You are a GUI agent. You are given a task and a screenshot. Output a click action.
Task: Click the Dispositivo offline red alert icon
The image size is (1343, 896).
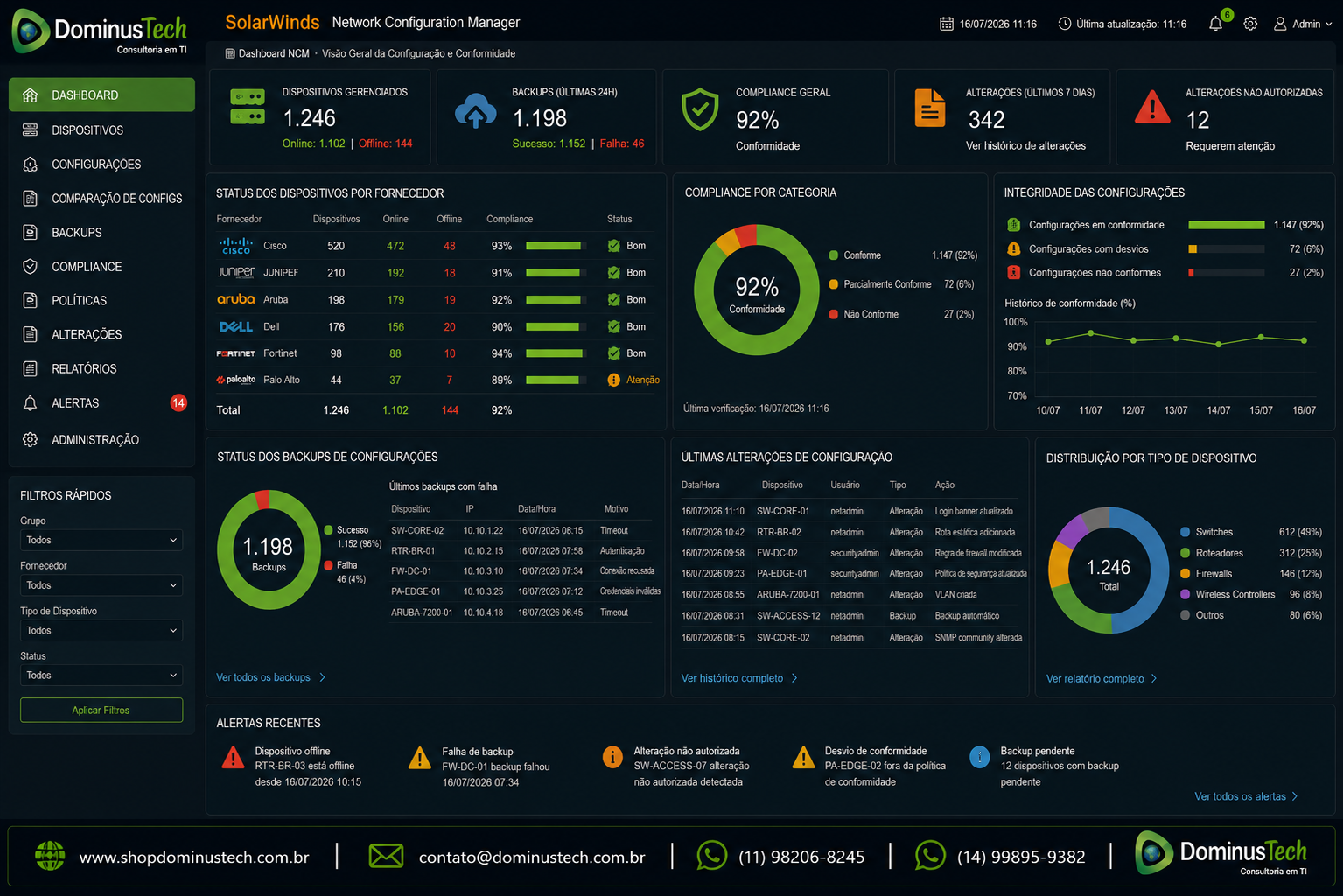point(234,758)
